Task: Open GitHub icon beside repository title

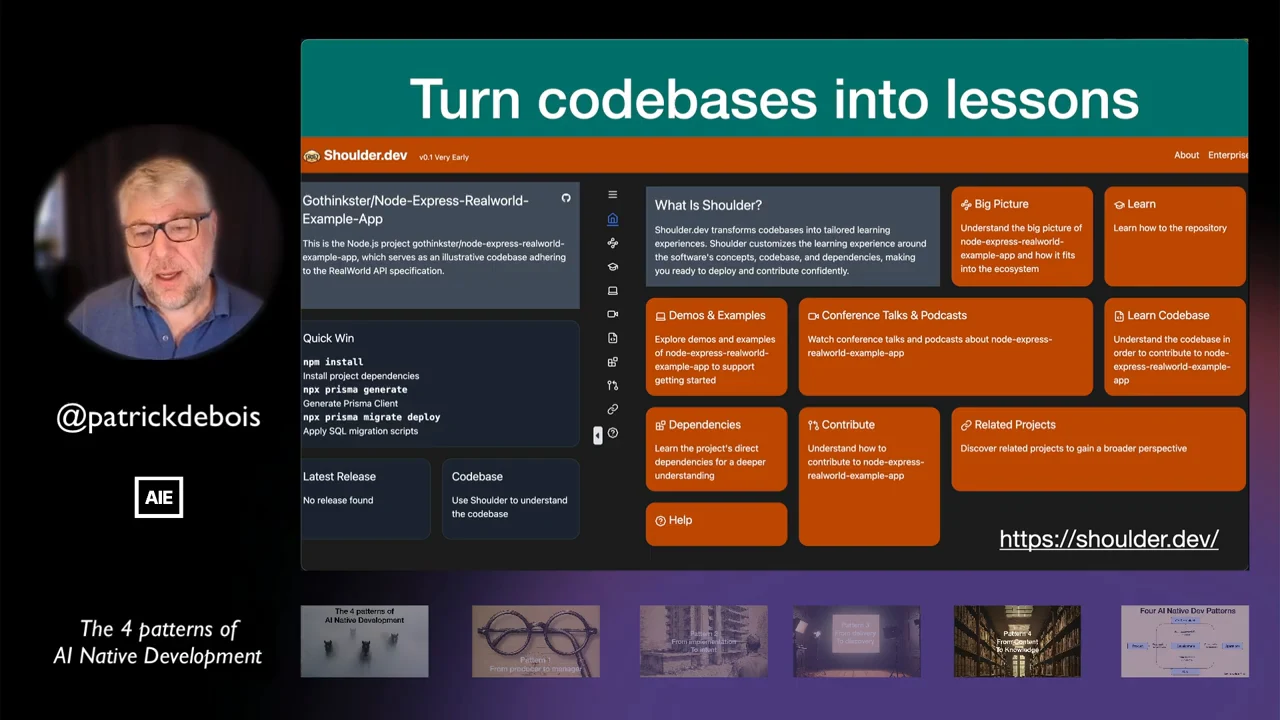Action: coord(566,199)
